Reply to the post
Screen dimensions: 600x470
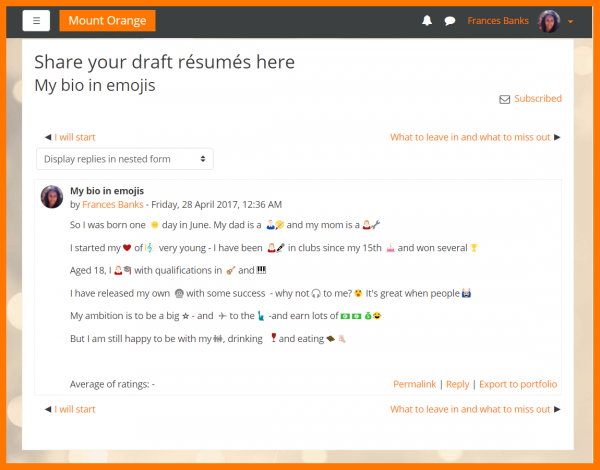(x=457, y=384)
